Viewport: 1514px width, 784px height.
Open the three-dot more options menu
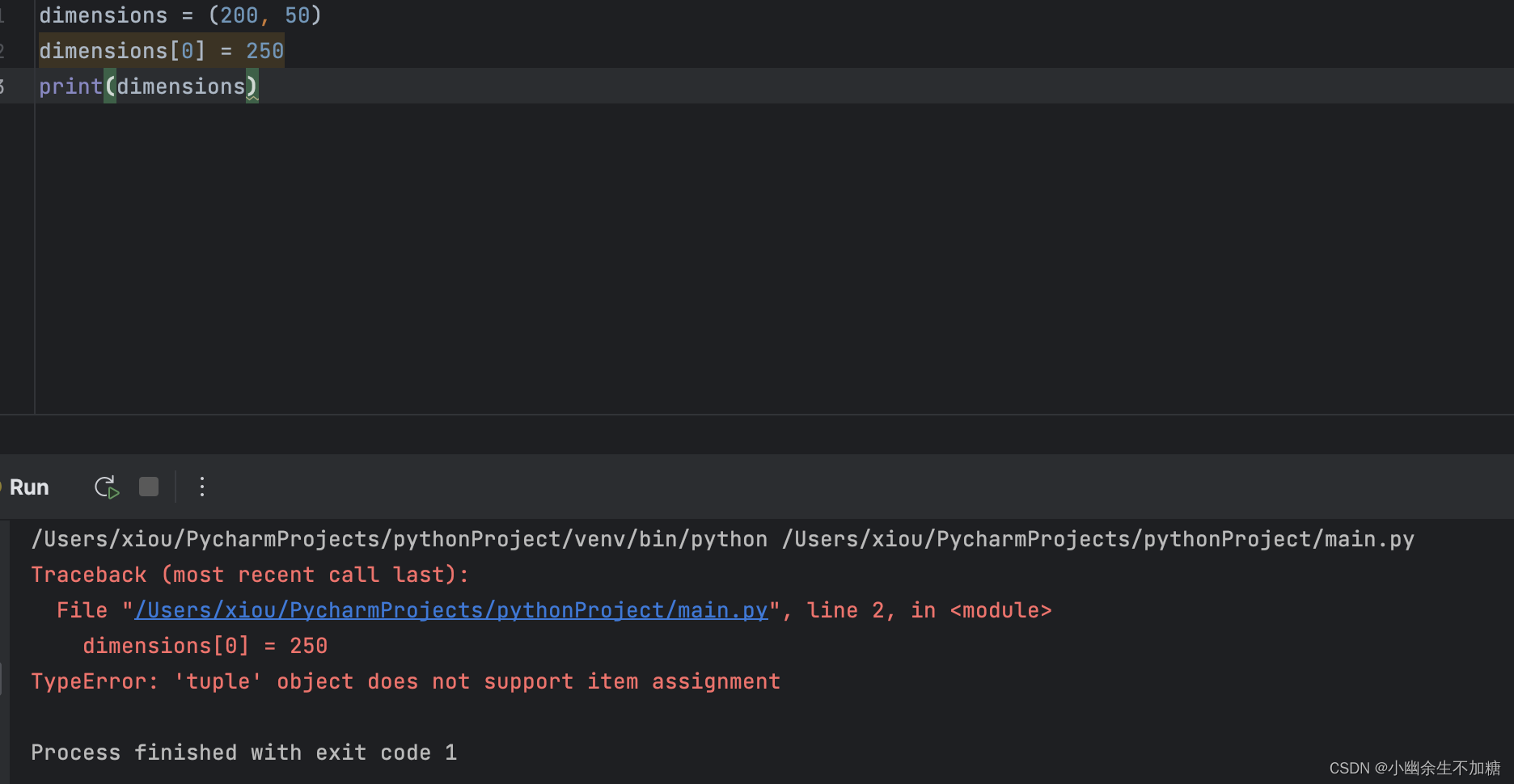point(202,487)
